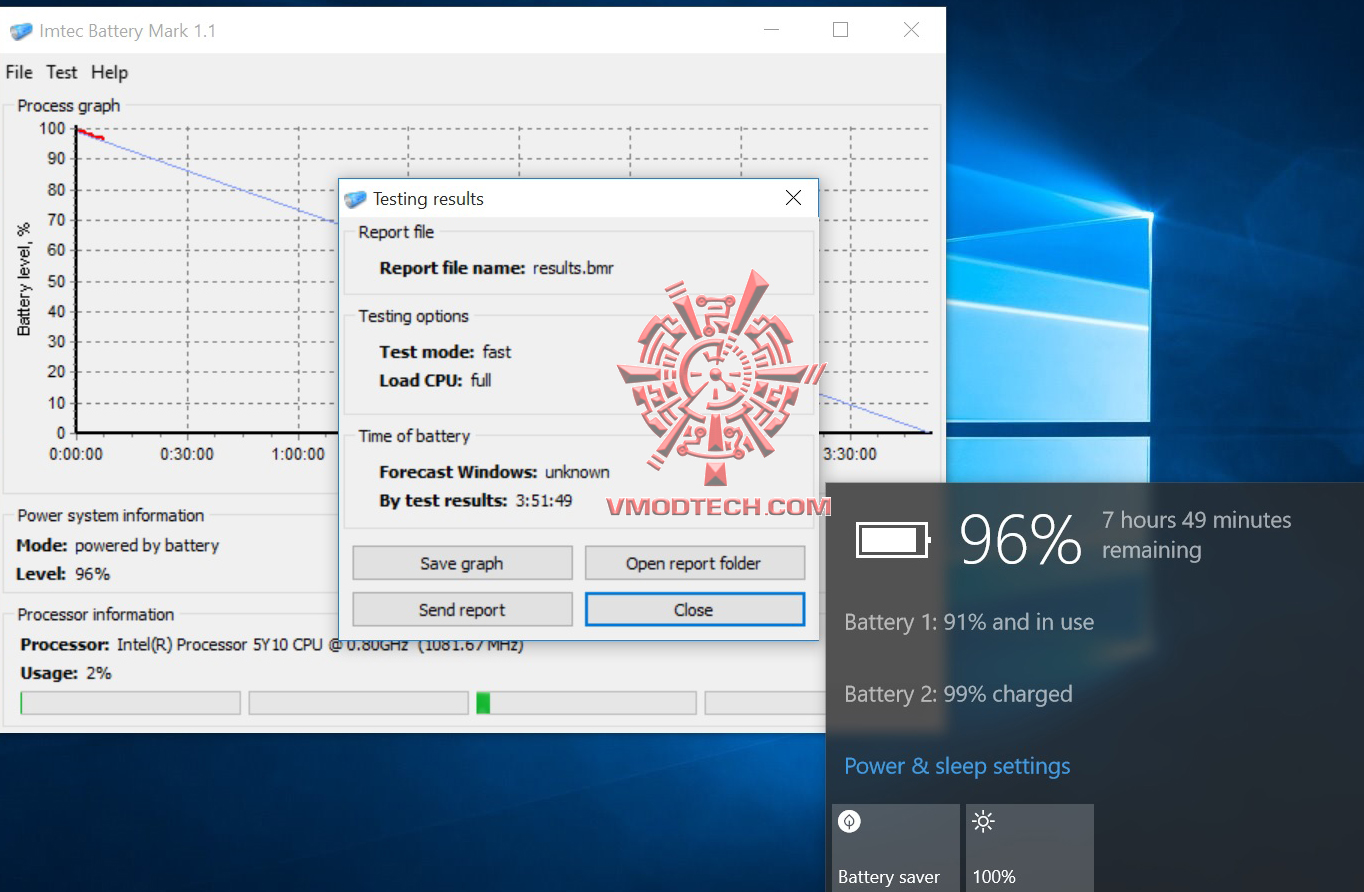Click '7 hours 49 minutes remaining' text
Viewport: 1364px width, 892px height.
click(1197, 535)
